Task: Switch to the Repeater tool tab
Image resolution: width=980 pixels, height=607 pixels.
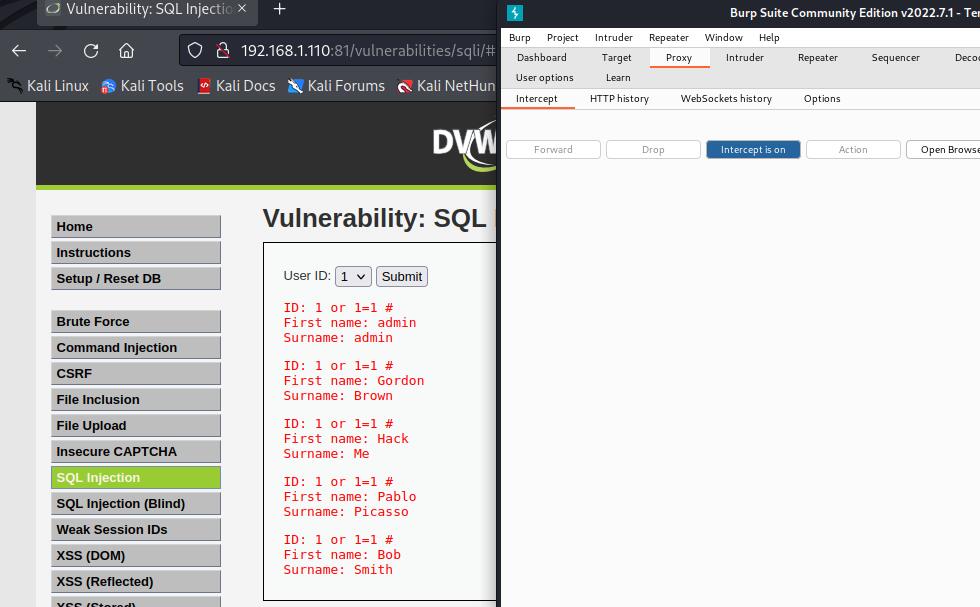Action: click(818, 58)
